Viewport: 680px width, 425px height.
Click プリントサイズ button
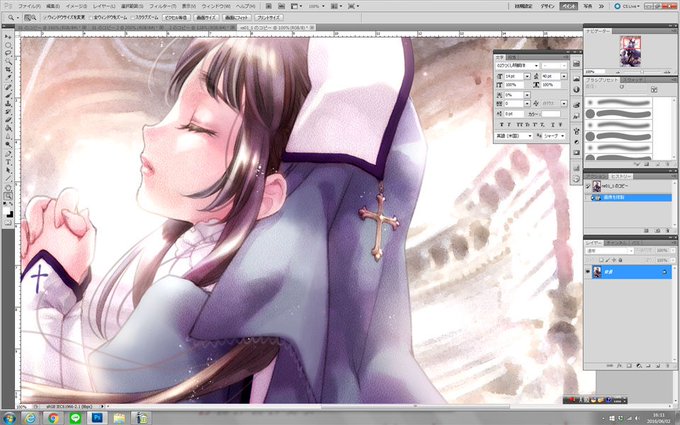coord(269,17)
